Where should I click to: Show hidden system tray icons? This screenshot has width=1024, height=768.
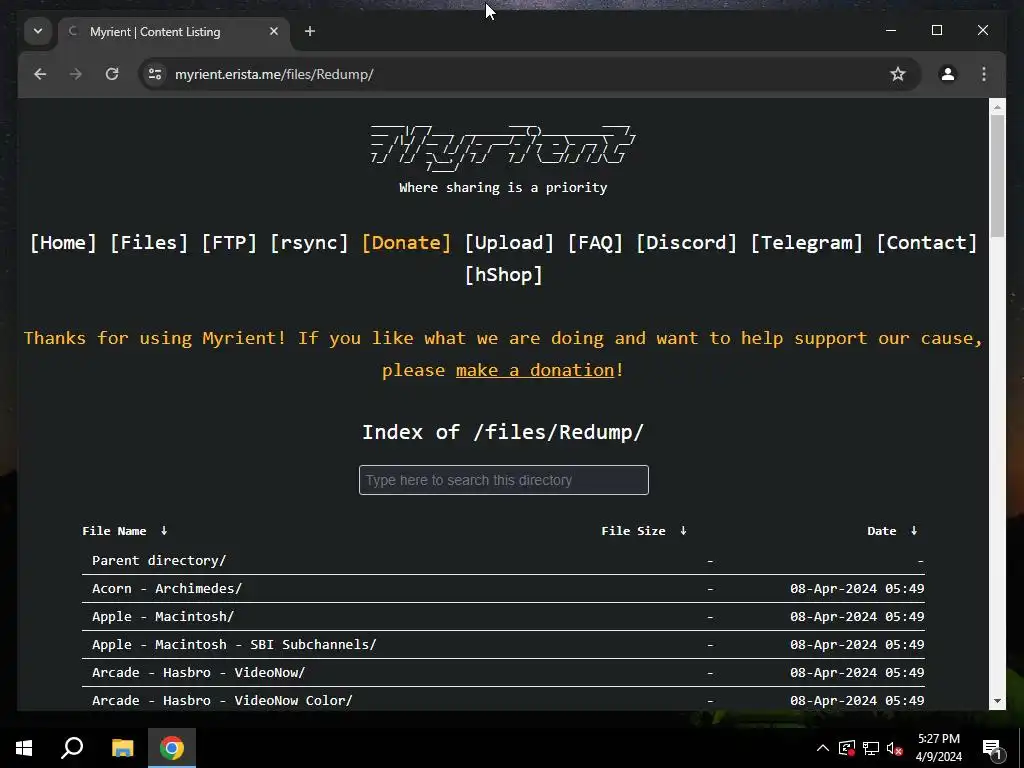823,748
